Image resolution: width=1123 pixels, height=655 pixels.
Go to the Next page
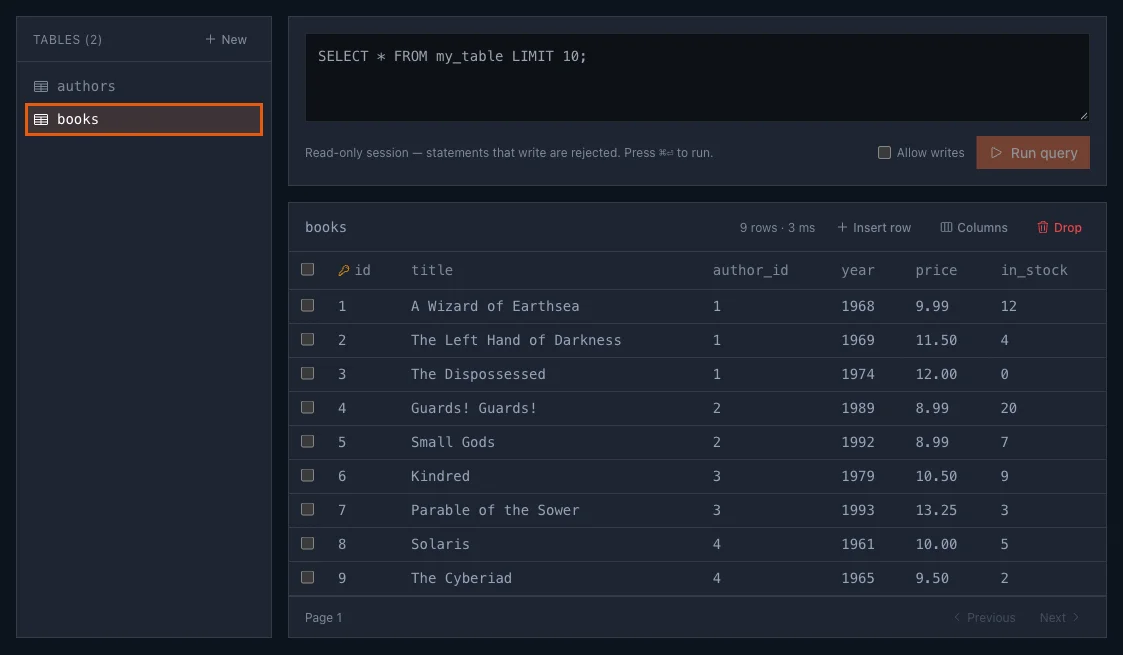coord(1059,618)
